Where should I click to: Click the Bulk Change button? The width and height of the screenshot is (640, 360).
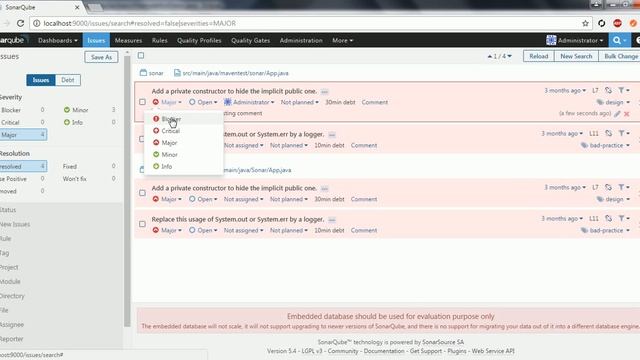click(620, 56)
